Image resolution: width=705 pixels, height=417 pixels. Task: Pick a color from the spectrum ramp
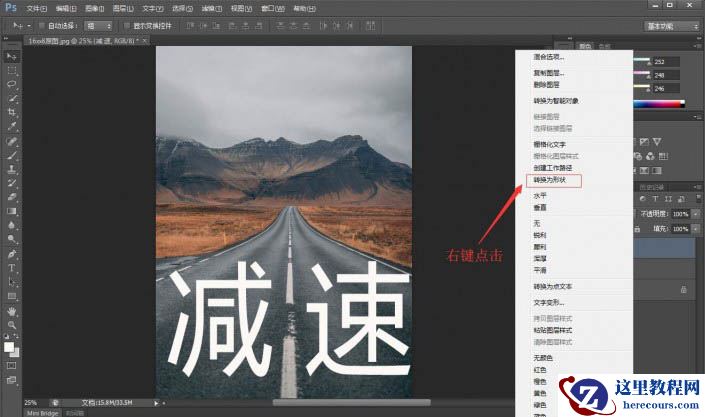[x=659, y=104]
